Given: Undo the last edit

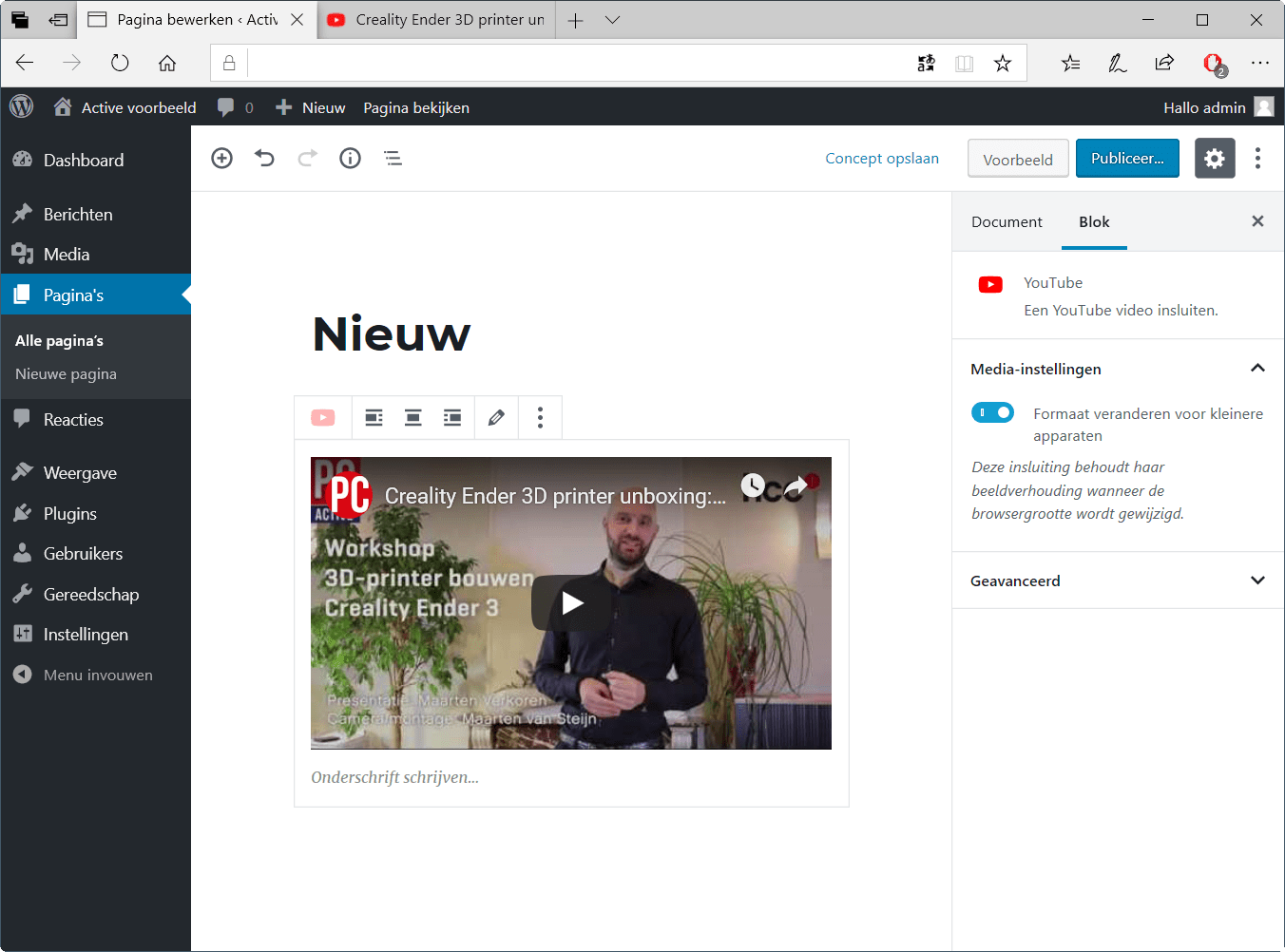Looking at the screenshot, I should pos(264,159).
